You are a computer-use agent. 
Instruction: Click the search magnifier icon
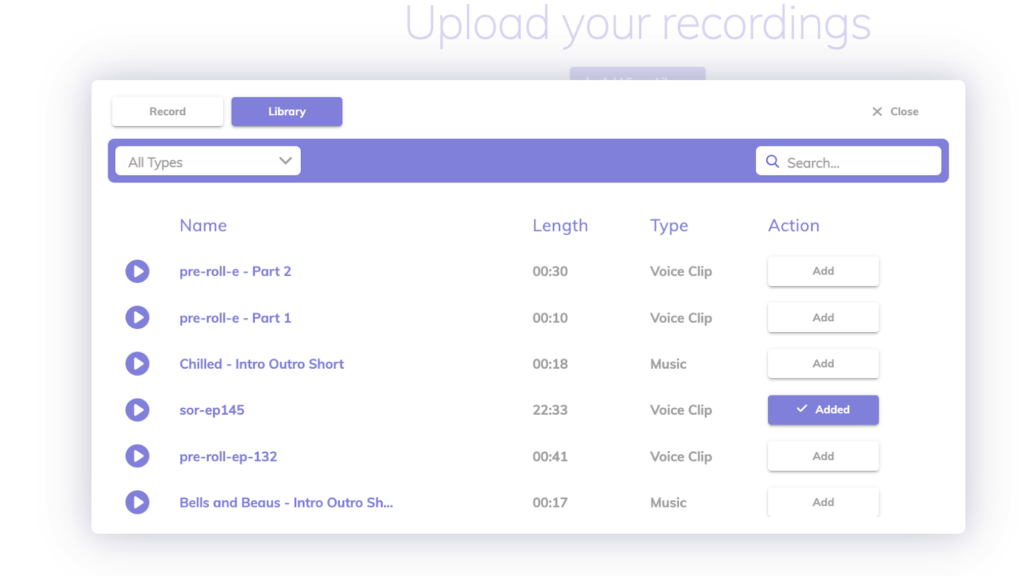772,161
